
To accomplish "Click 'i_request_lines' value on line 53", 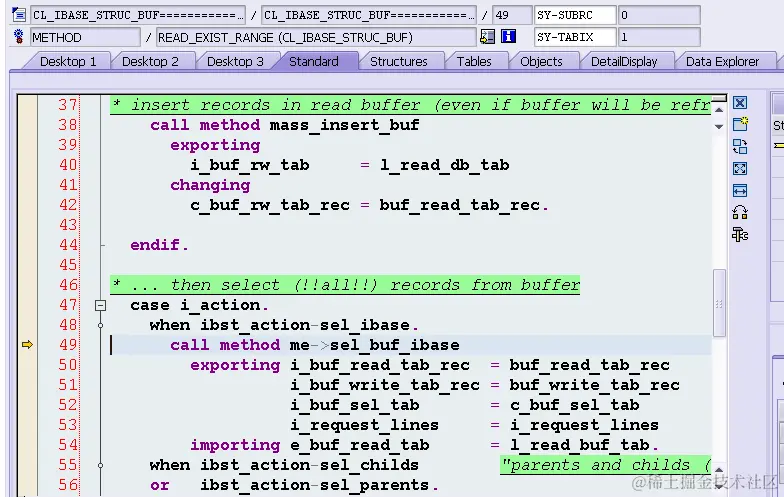I will pyautogui.click(x=584, y=425).
